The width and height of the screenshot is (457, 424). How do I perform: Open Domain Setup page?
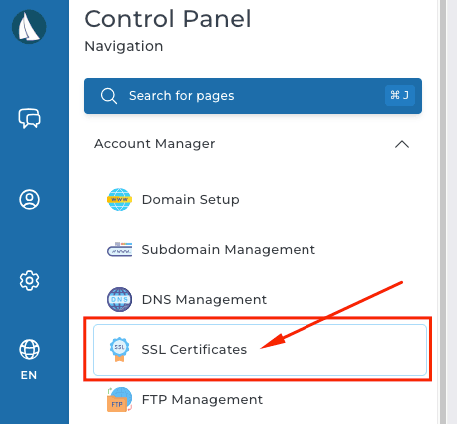coord(190,200)
